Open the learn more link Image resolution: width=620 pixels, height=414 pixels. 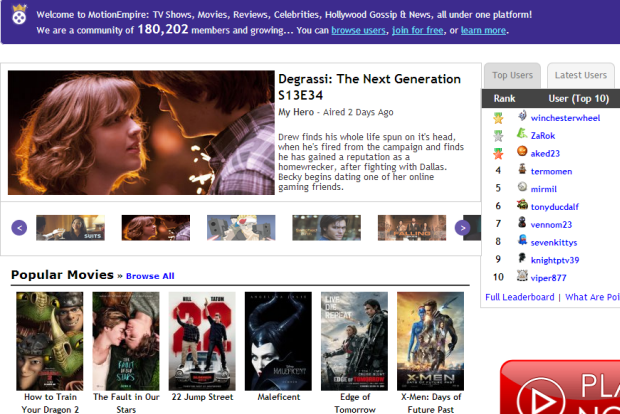483,30
